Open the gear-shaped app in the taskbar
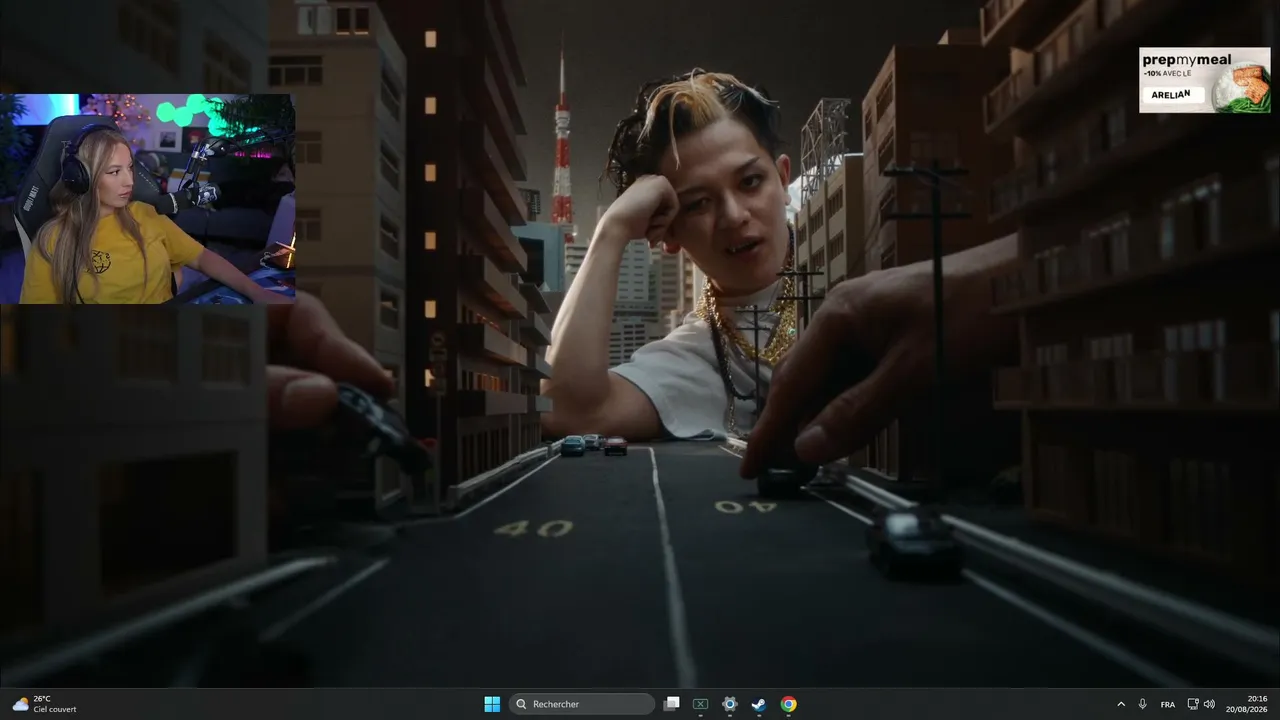The width and height of the screenshot is (1280, 720). point(730,704)
